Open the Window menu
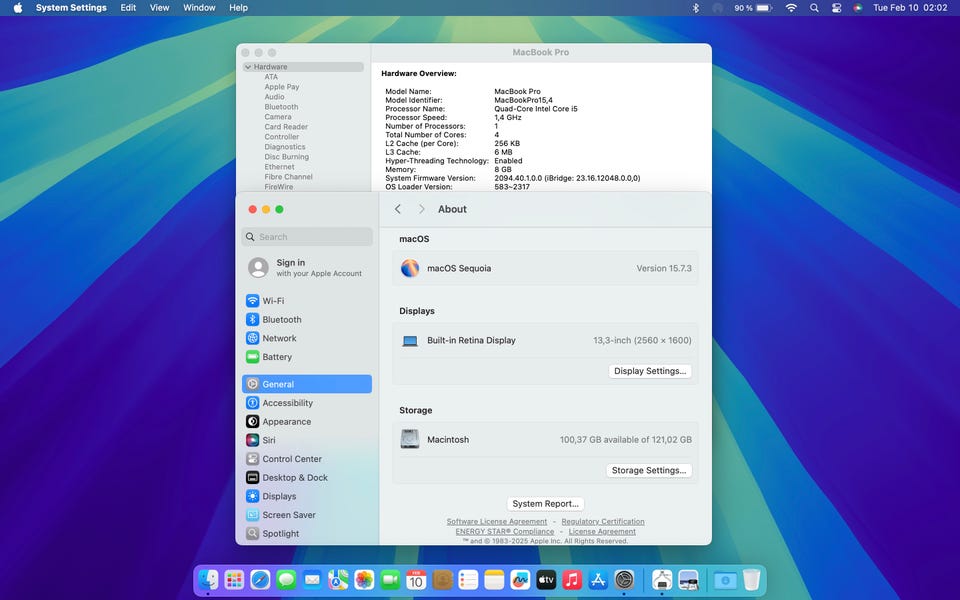The image size is (960, 600). click(199, 8)
